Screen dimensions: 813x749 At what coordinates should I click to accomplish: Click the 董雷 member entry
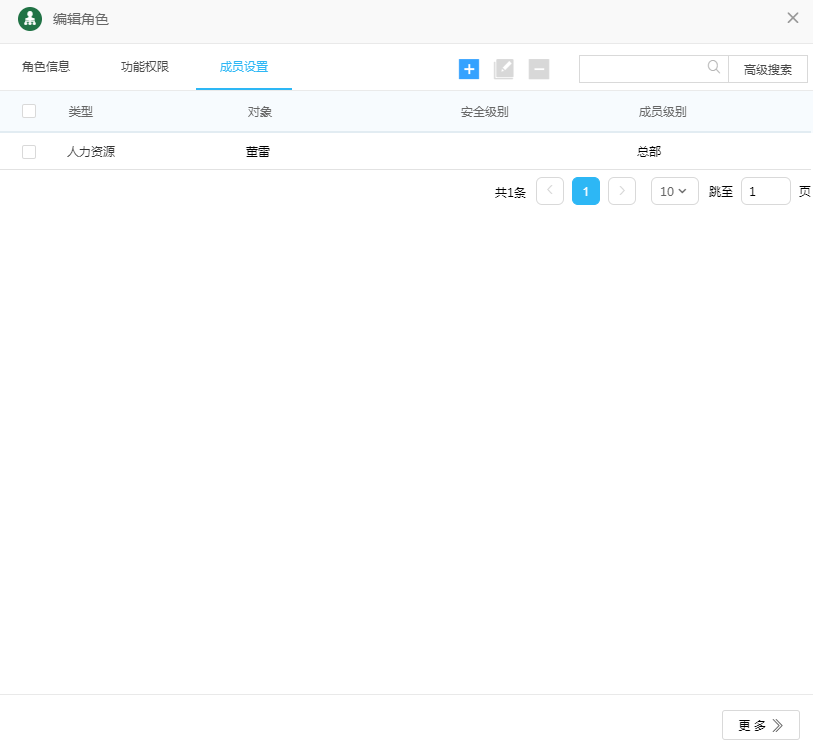(x=258, y=152)
